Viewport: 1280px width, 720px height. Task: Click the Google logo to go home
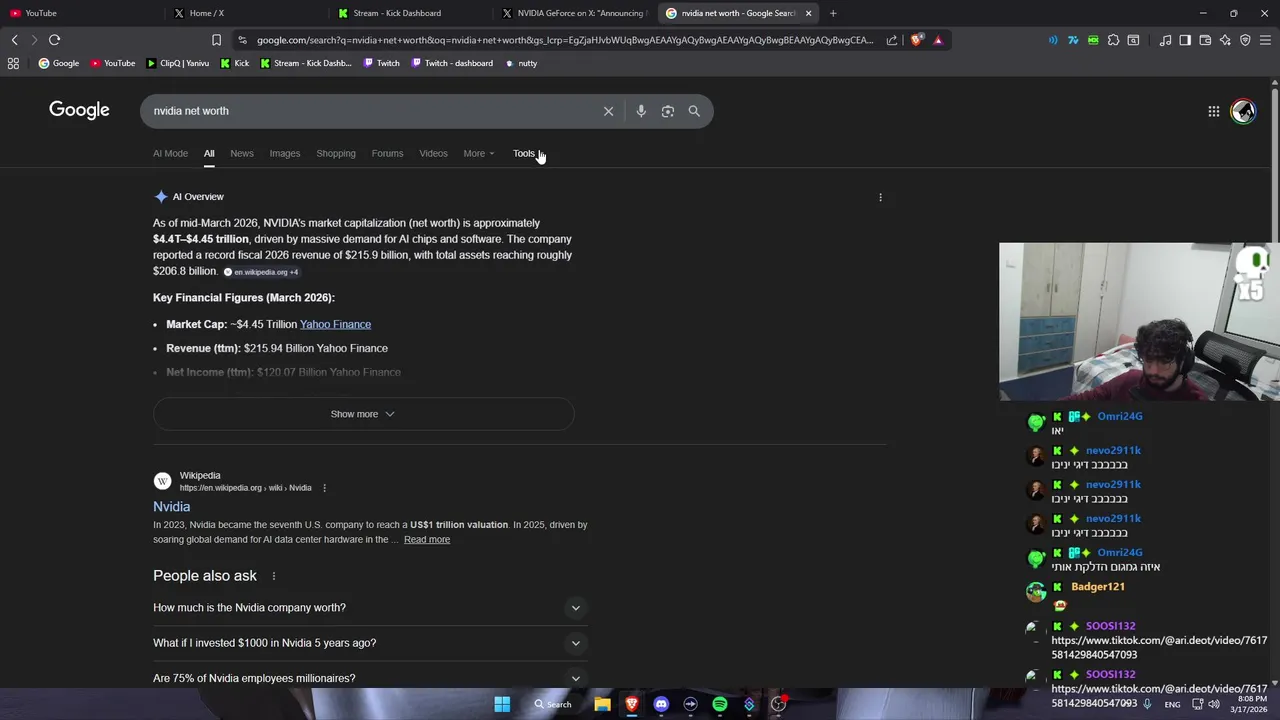pos(79,110)
